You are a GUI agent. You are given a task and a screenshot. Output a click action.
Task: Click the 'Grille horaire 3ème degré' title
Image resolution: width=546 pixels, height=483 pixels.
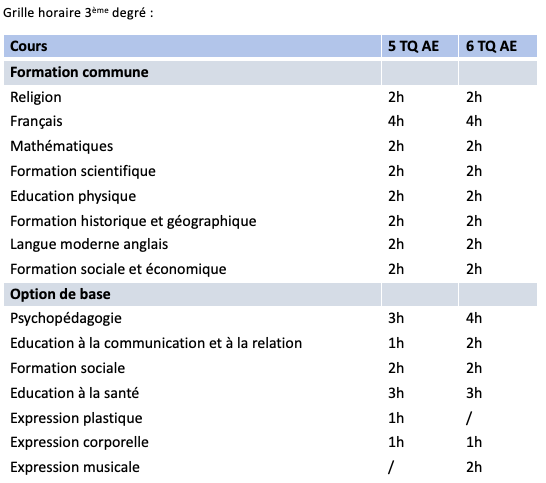point(78,13)
